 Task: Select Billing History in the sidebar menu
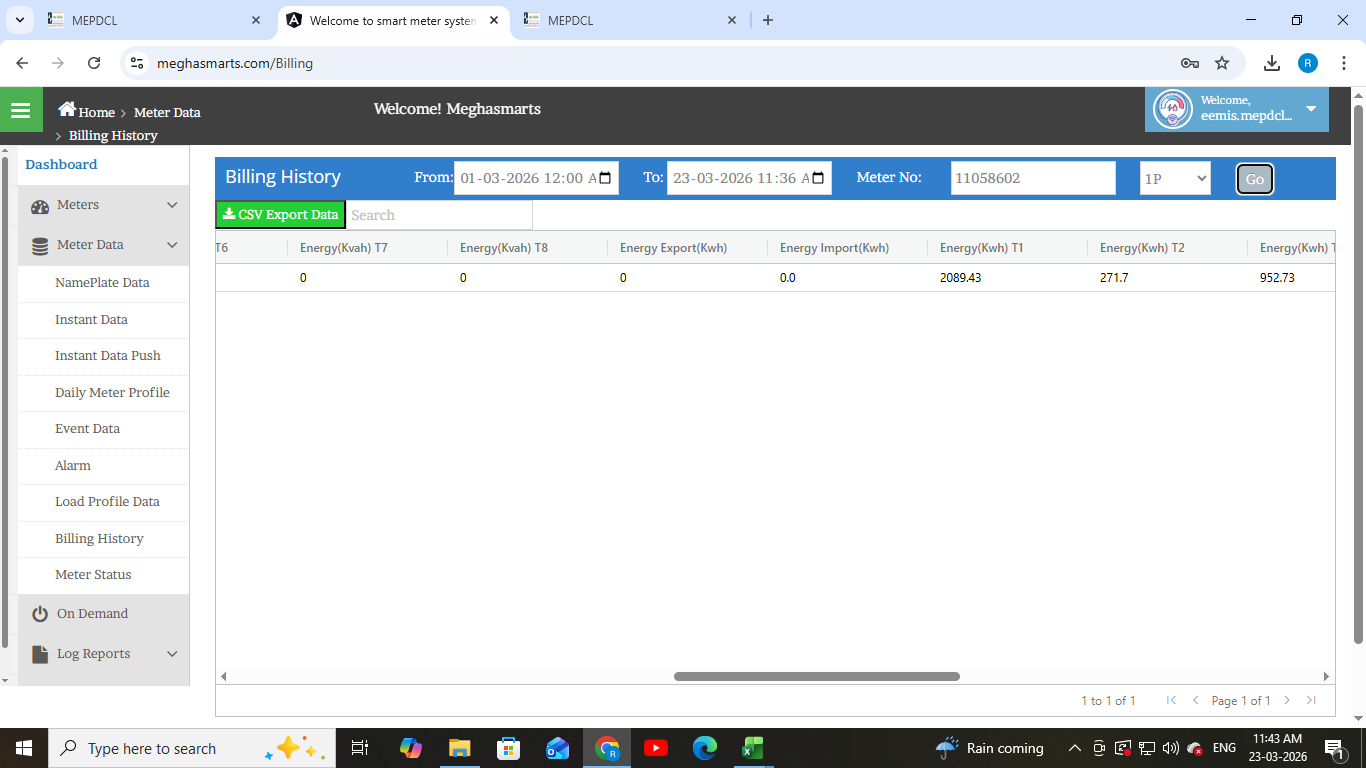point(99,539)
